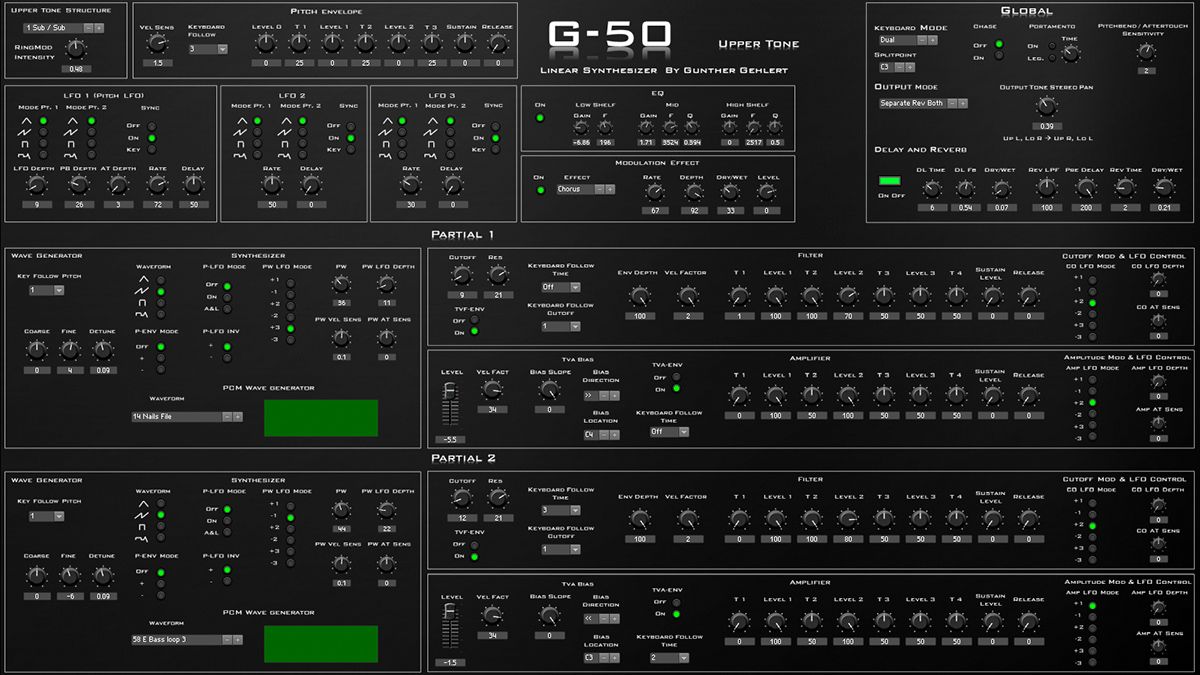Open the Modulation Effect dropdown showing Chorus
Screen dimensions: 1200x675
click(574, 189)
